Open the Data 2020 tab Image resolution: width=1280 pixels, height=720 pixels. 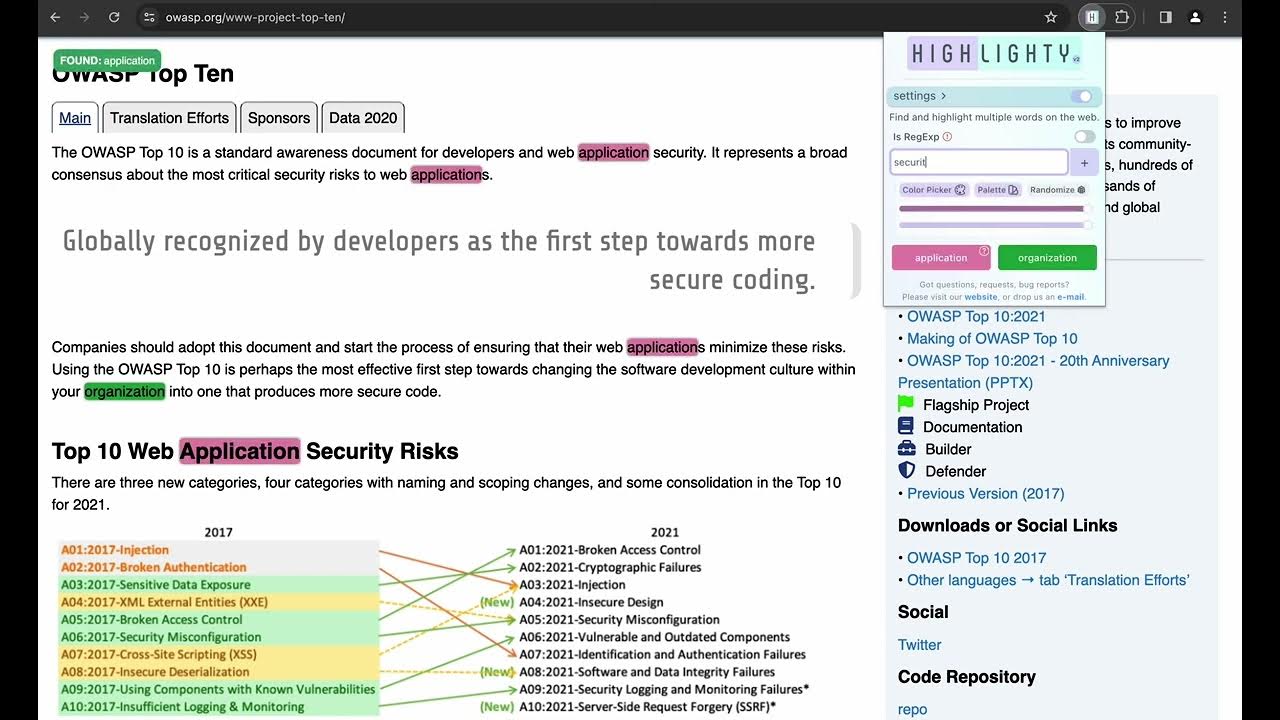tap(363, 118)
